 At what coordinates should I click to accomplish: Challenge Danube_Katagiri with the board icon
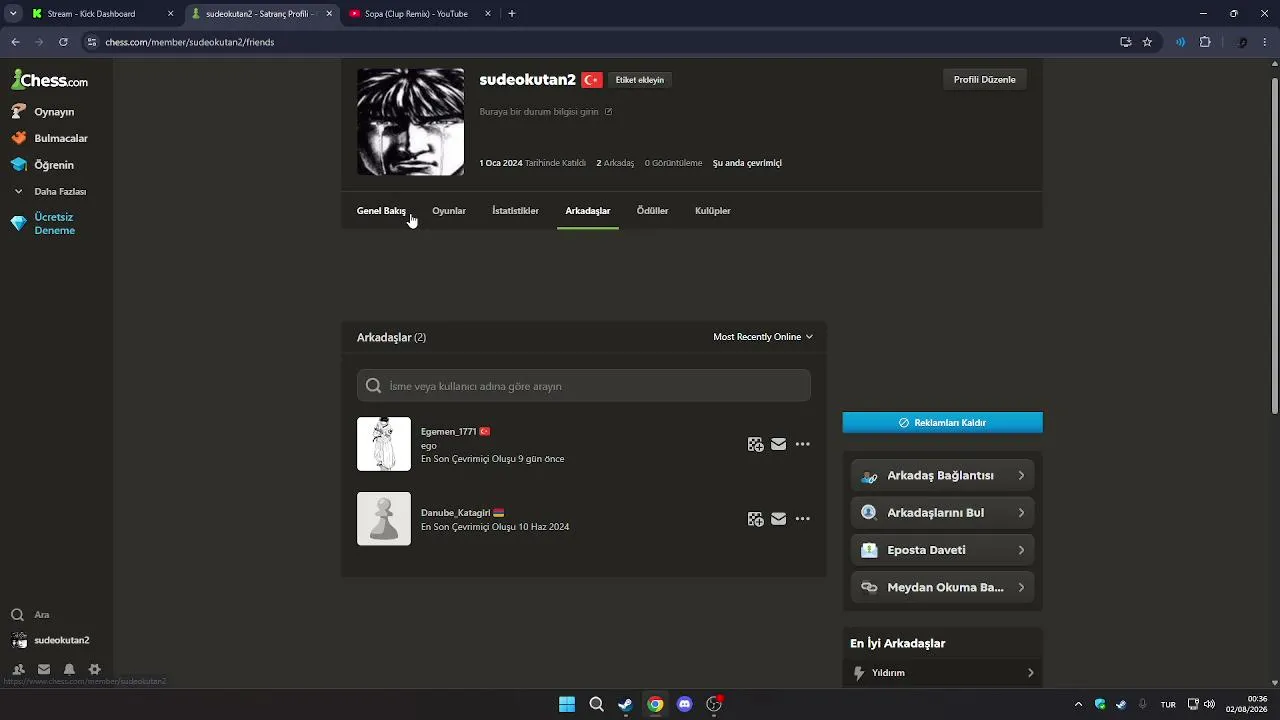756,519
